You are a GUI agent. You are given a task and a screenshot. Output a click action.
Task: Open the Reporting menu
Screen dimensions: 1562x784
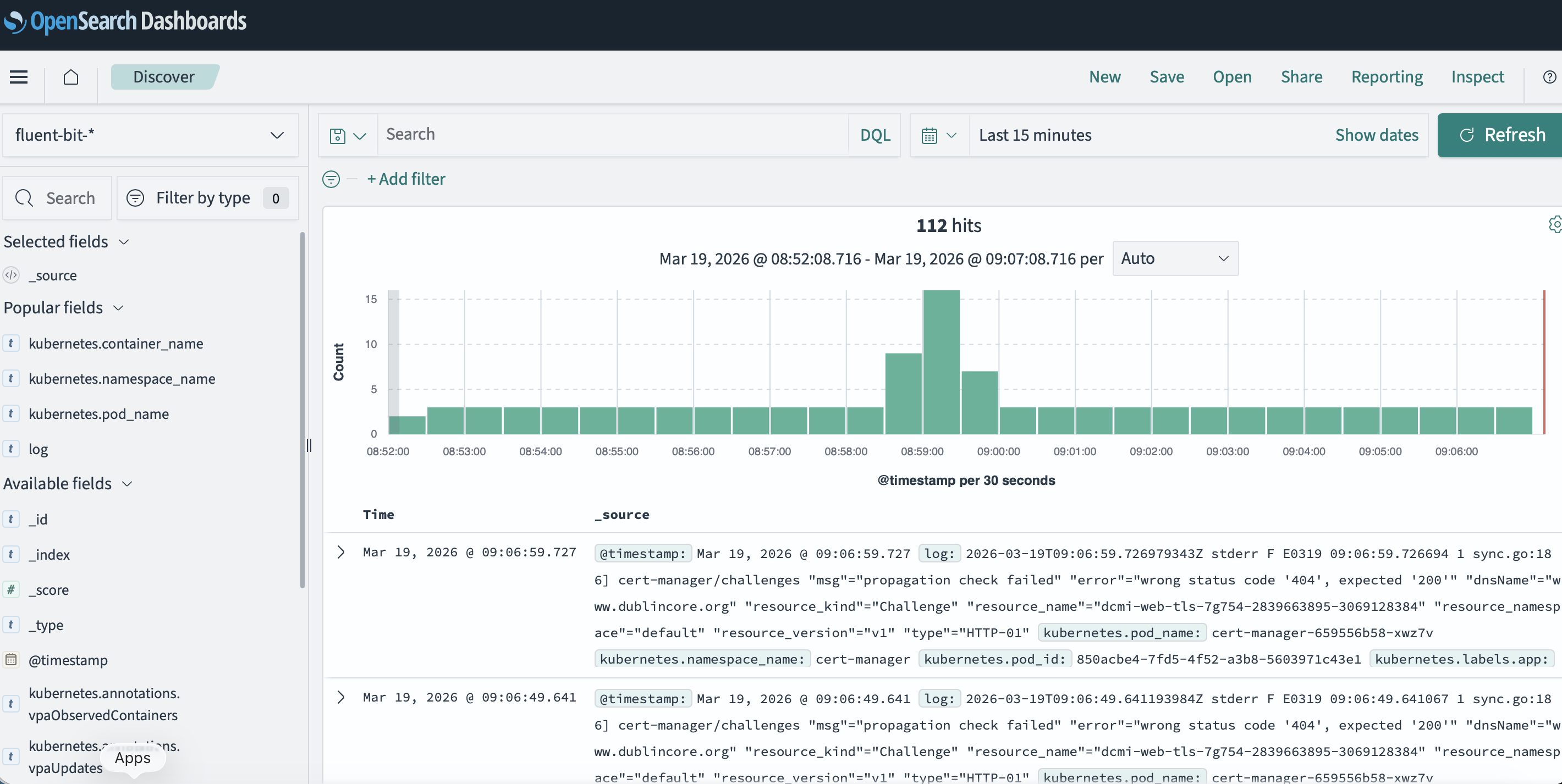click(x=1387, y=77)
